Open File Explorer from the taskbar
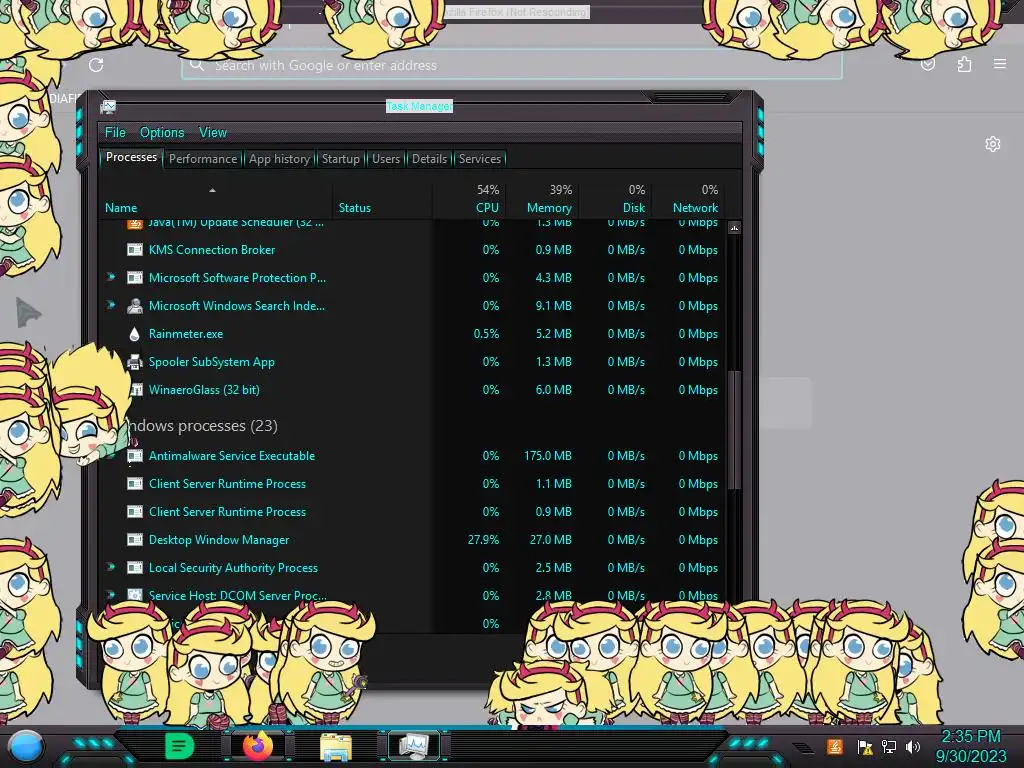The width and height of the screenshot is (1024, 768). pyautogui.click(x=336, y=747)
